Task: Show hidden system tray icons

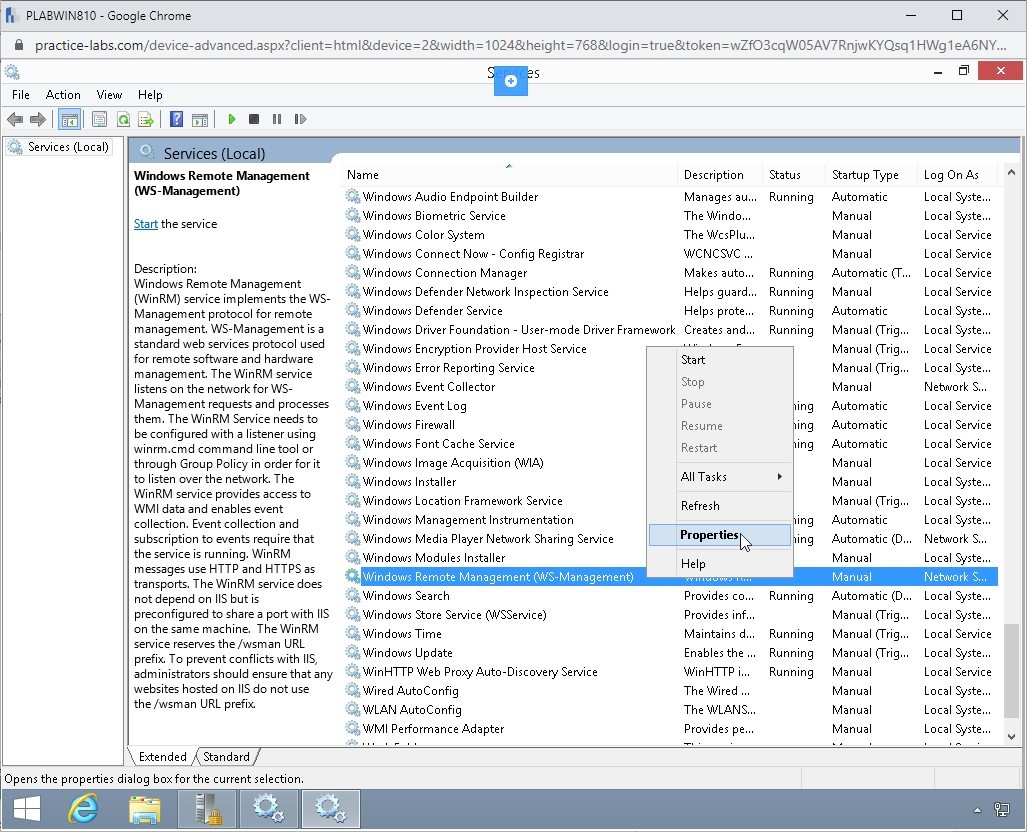Action: coord(977,810)
